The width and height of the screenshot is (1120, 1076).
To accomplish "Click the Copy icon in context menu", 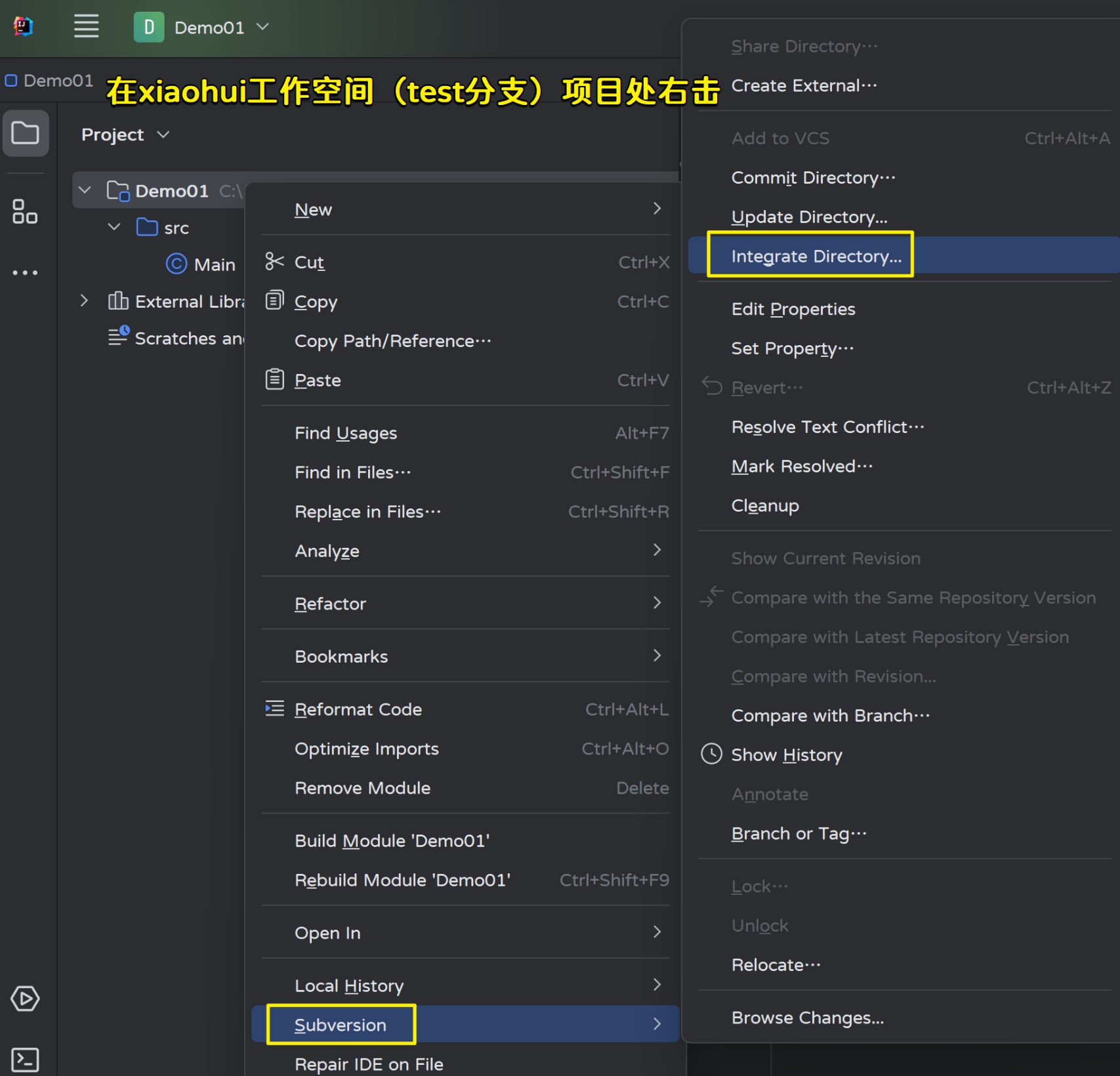I will 274,300.
